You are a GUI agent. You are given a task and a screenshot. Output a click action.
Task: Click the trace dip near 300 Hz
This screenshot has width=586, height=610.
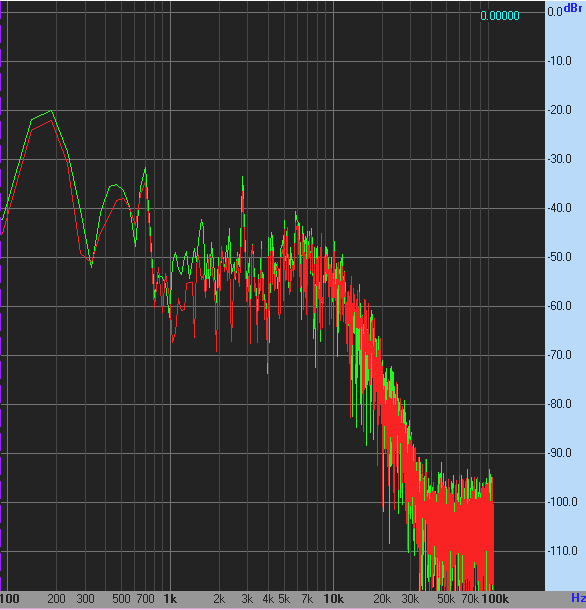[91, 265]
